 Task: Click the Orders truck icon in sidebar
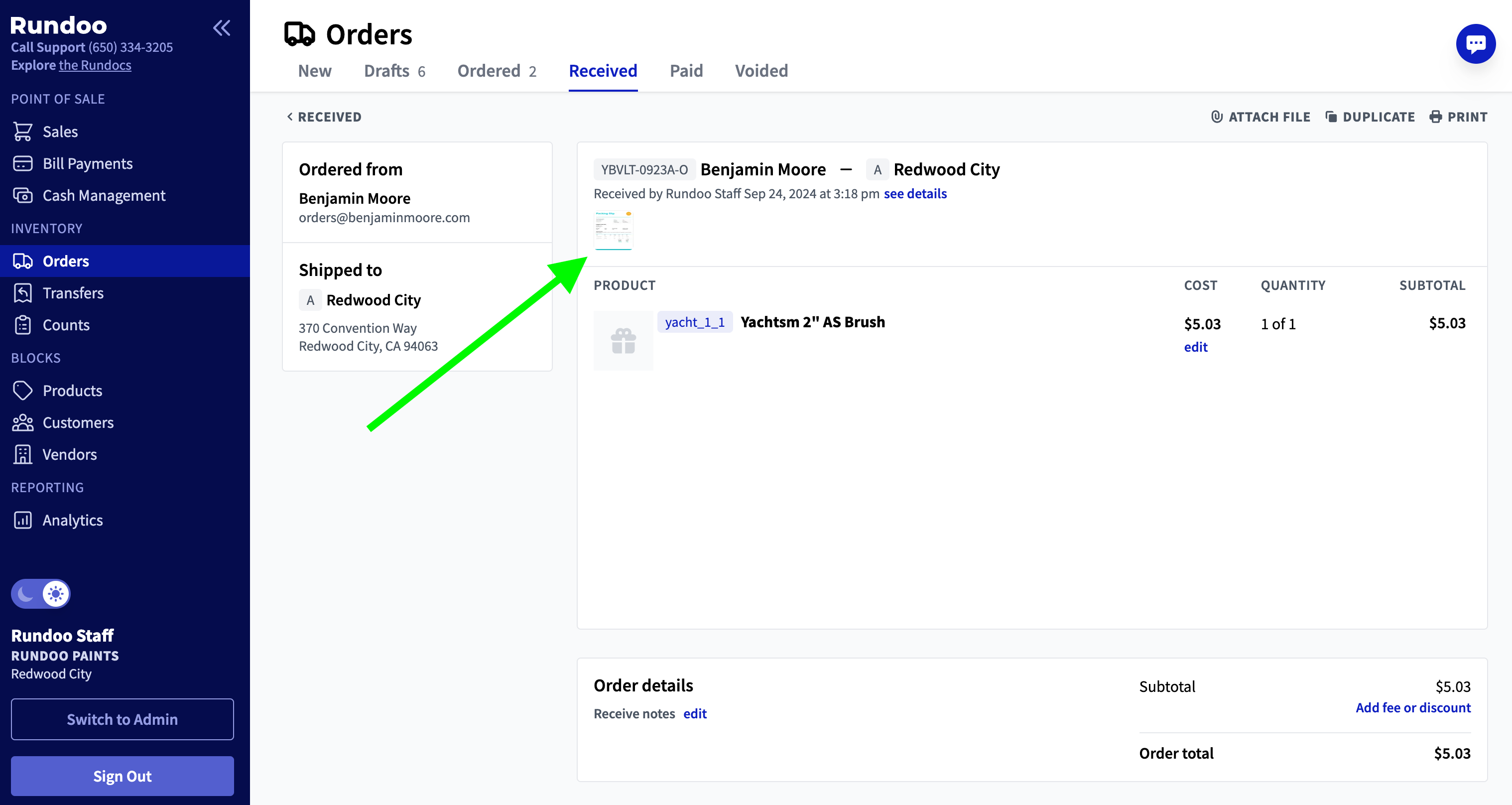click(22, 261)
